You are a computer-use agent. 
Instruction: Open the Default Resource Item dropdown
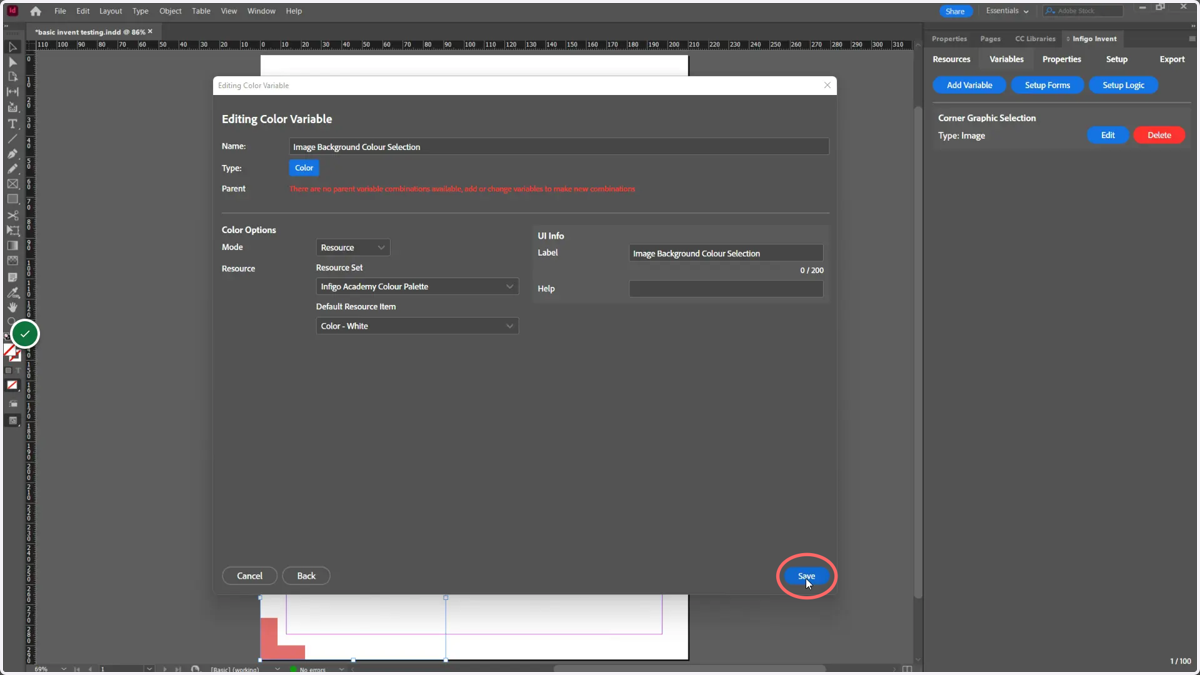tap(417, 326)
